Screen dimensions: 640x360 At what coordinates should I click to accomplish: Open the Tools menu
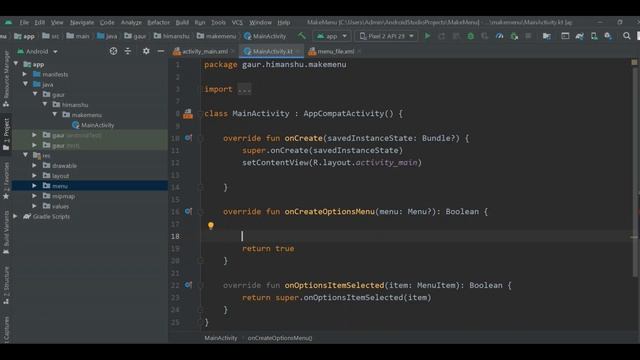pos(218,22)
